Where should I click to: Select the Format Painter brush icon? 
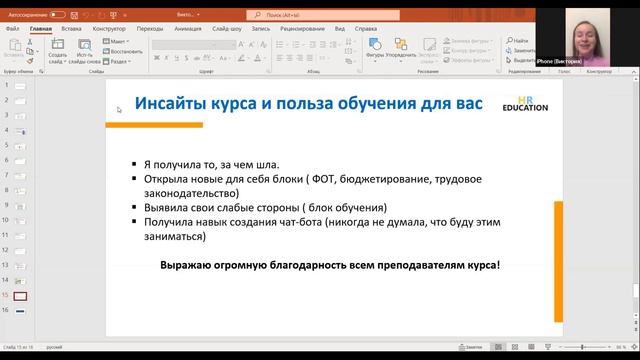coord(30,61)
